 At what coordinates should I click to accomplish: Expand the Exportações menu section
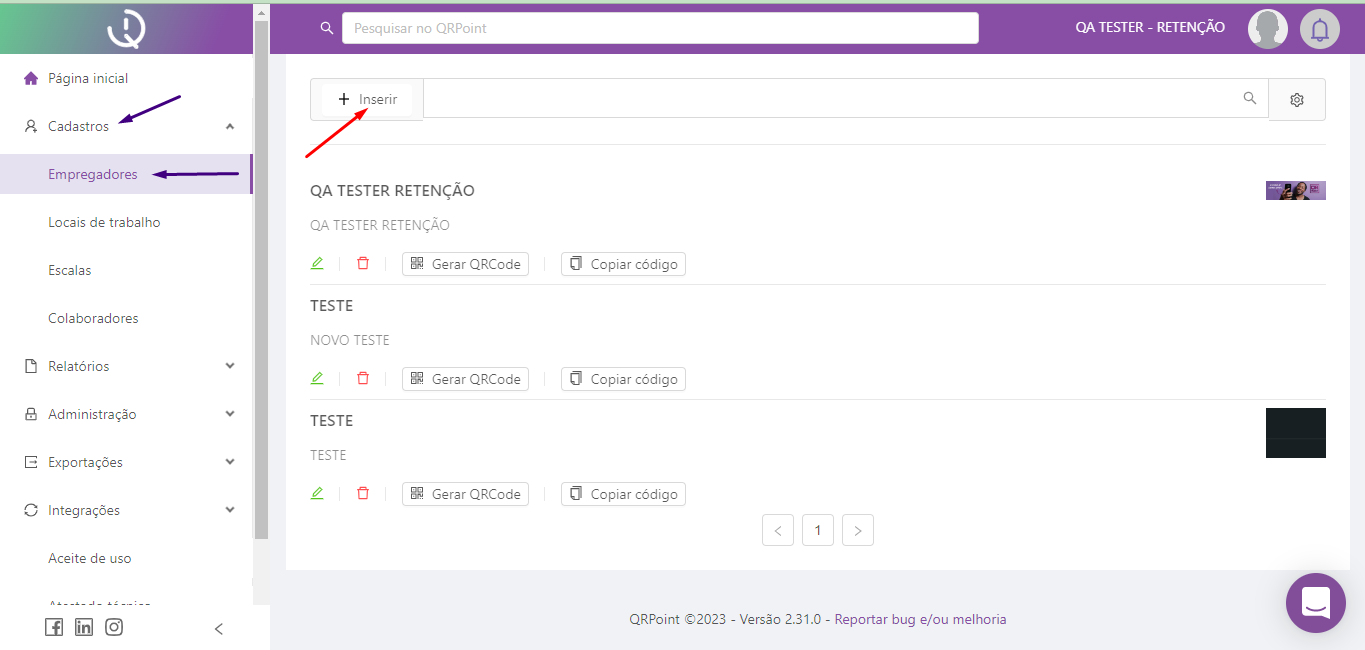coord(229,463)
